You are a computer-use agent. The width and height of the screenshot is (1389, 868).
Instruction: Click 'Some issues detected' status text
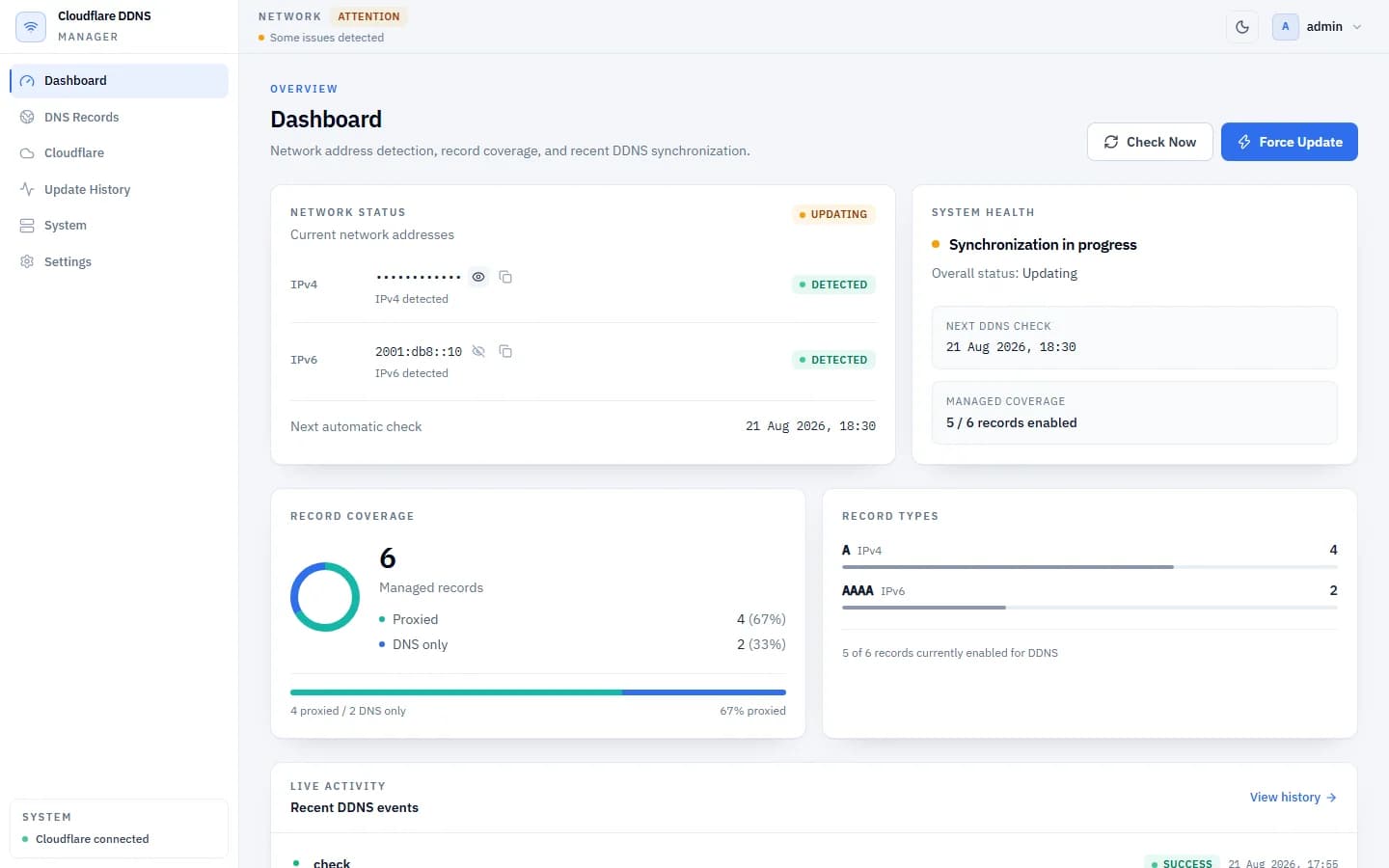pyautogui.click(x=327, y=38)
